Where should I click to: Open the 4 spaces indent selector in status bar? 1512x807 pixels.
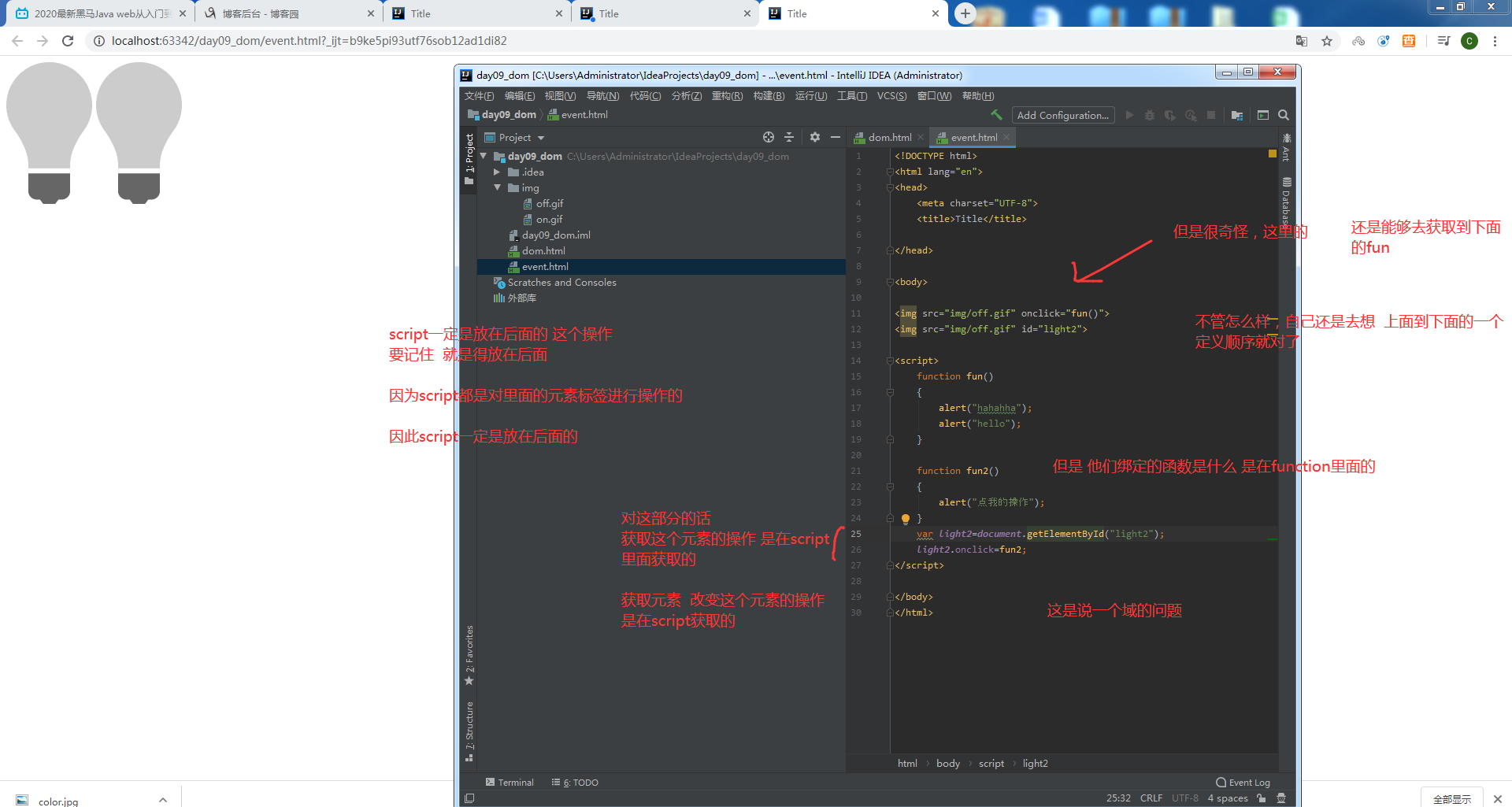[x=1228, y=798]
